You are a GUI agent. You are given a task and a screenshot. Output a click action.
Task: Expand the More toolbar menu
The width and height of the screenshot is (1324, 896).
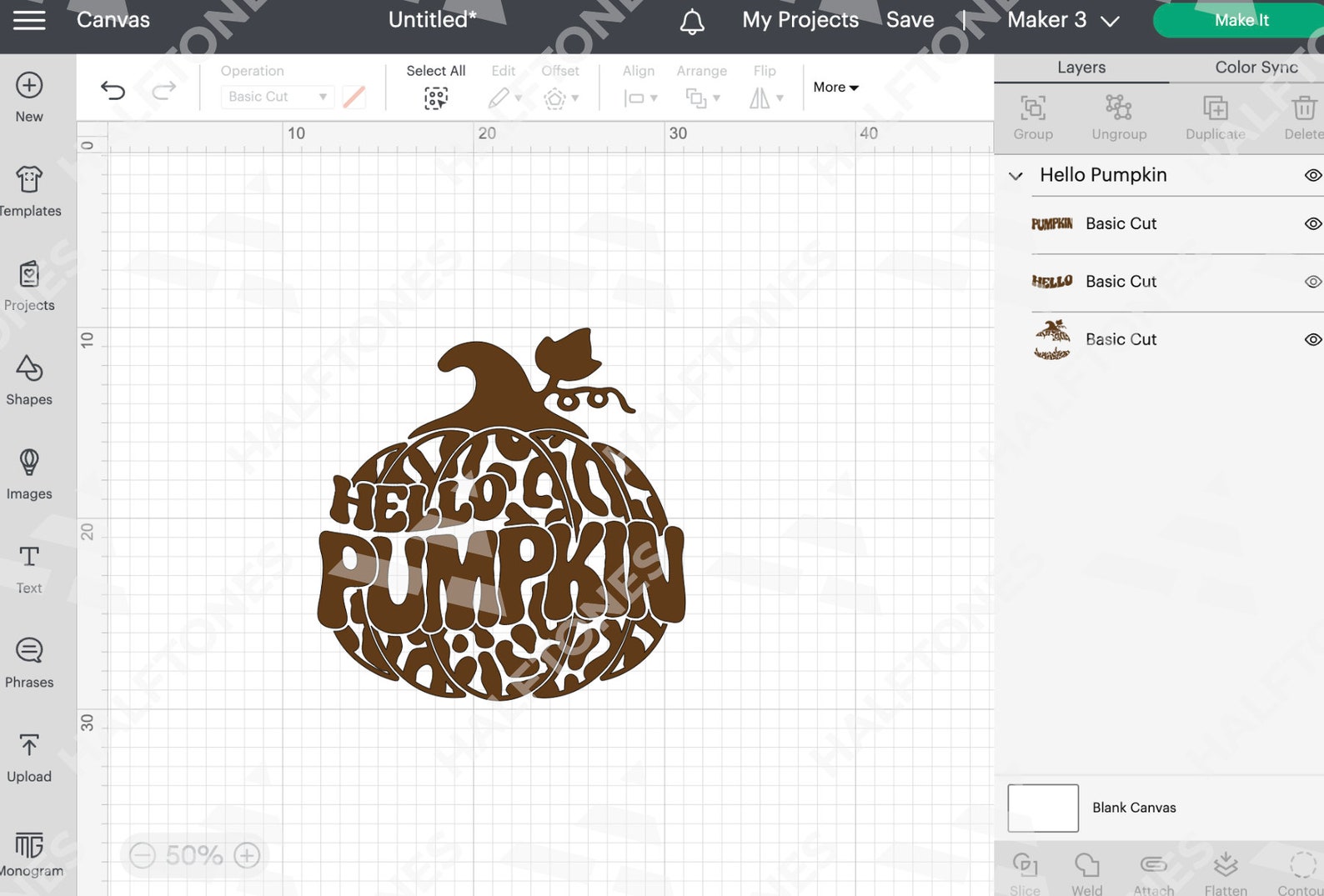pyautogui.click(x=836, y=87)
